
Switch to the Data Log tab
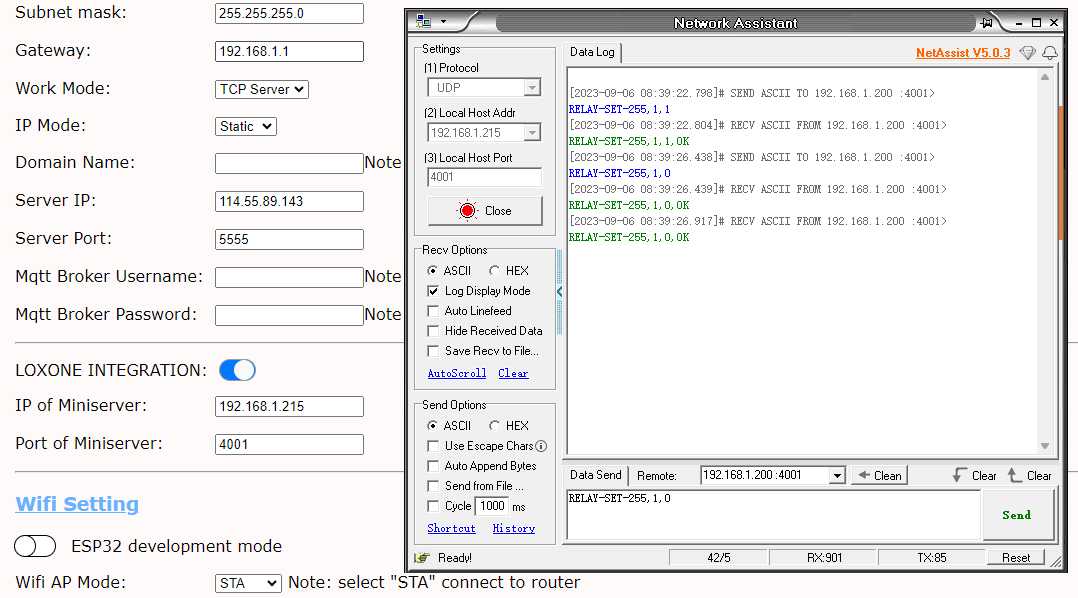pos(592,52)
